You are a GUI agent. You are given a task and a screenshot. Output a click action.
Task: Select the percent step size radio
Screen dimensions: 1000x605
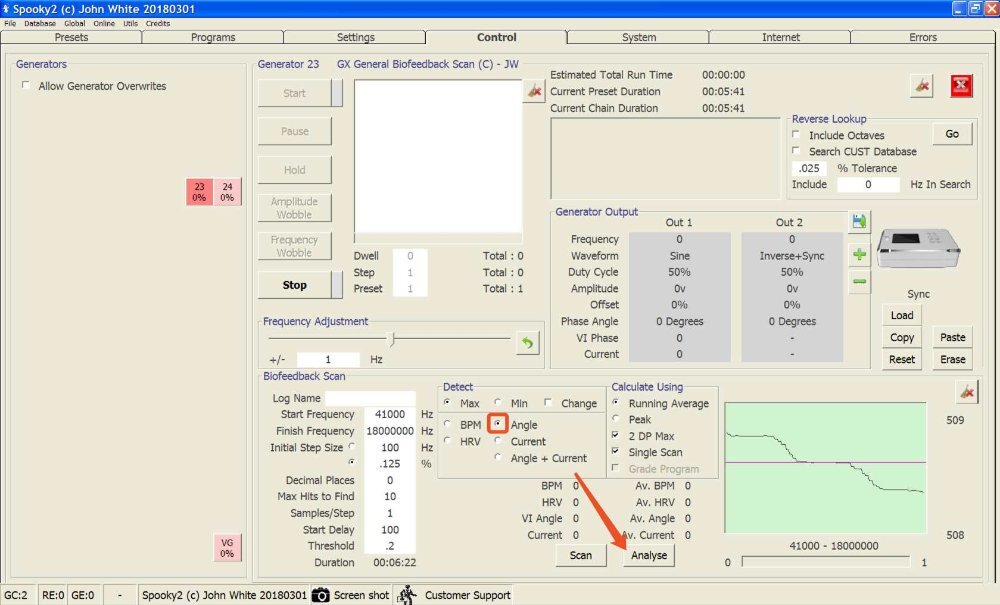(351, 462)
